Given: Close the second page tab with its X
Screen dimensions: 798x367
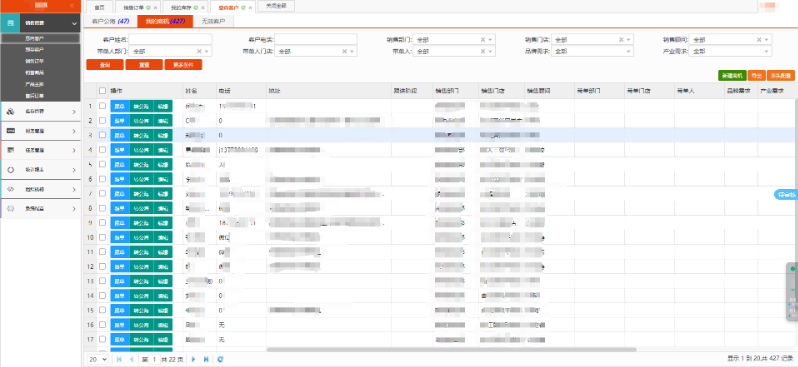Looking at the screenshot, I should (x=155, y=8).
